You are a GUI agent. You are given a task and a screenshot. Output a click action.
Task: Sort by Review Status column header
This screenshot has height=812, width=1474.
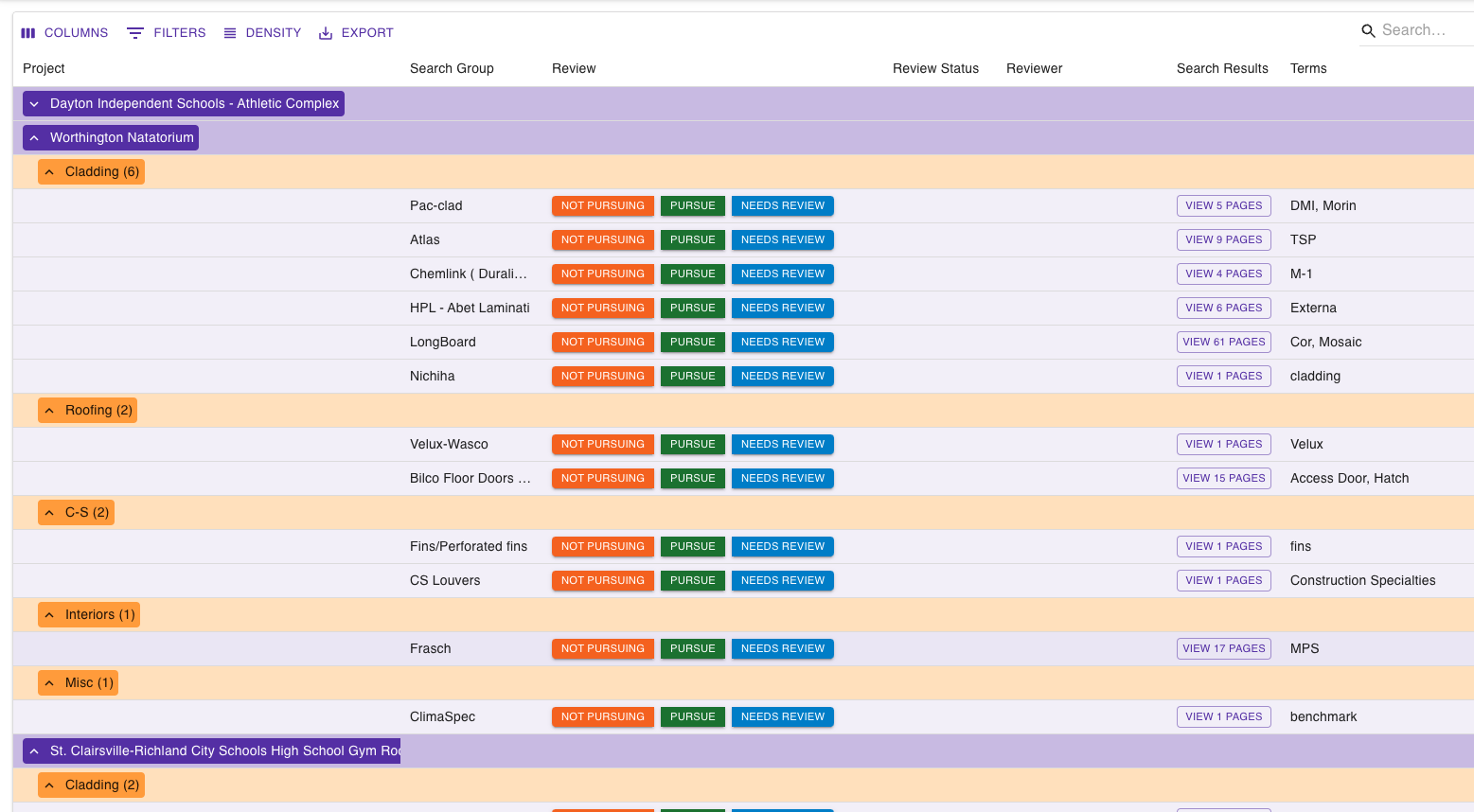[935, 69]
